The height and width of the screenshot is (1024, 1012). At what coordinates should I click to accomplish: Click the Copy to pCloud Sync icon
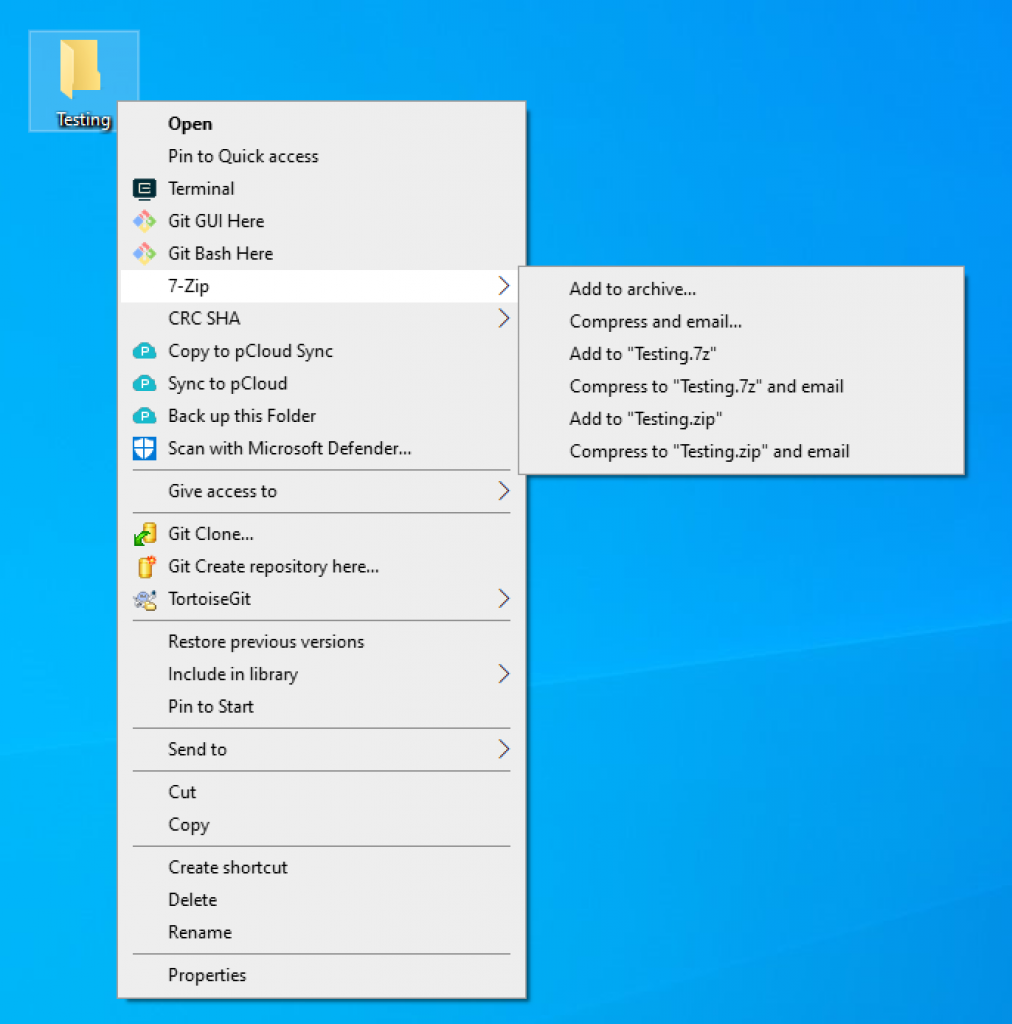pyautogui.click(x=144, y=351)
